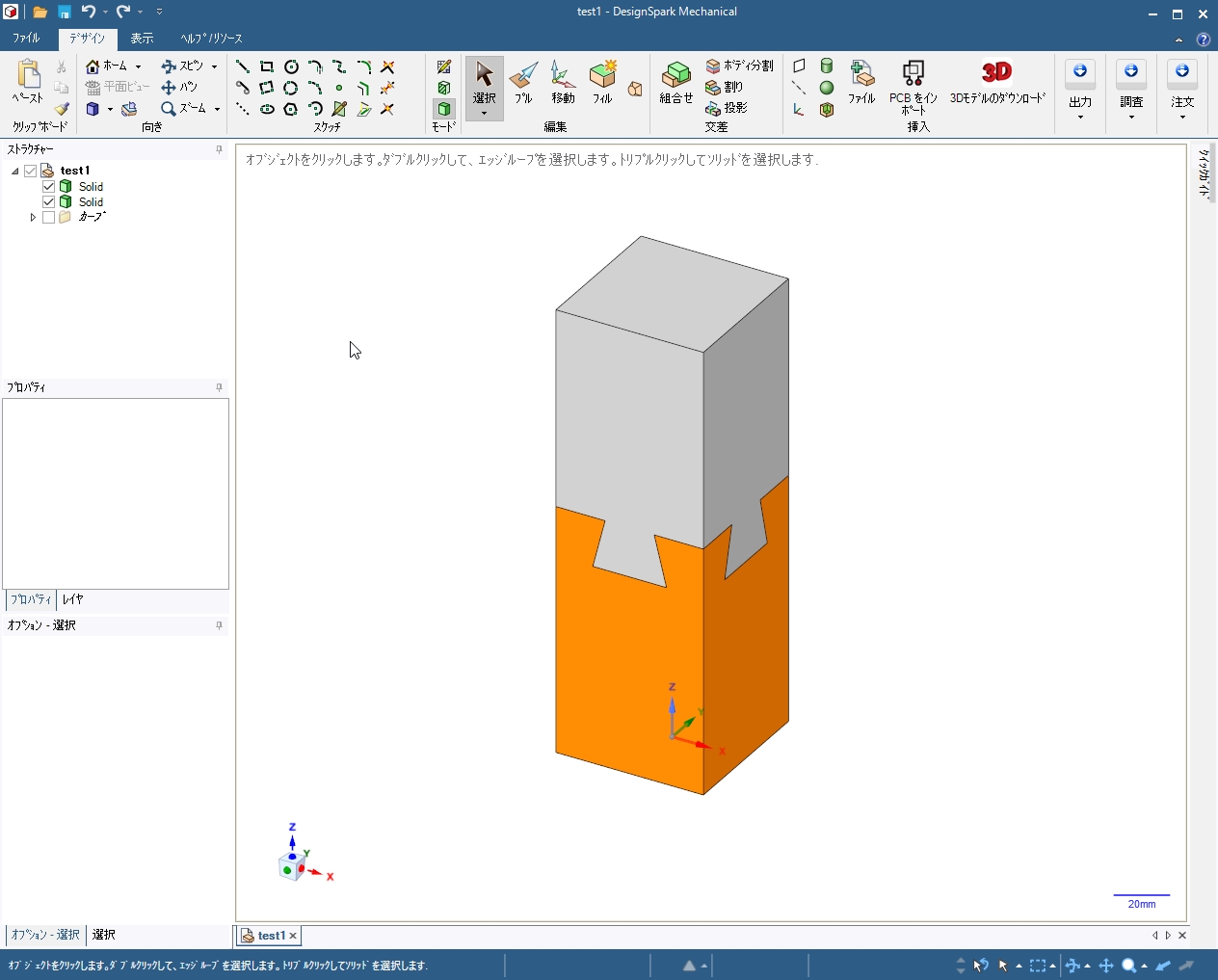The width and height of the screenshot is (1218, 980).
Task: Toggle the second Solid checkbox
Action: coord(49,202)
